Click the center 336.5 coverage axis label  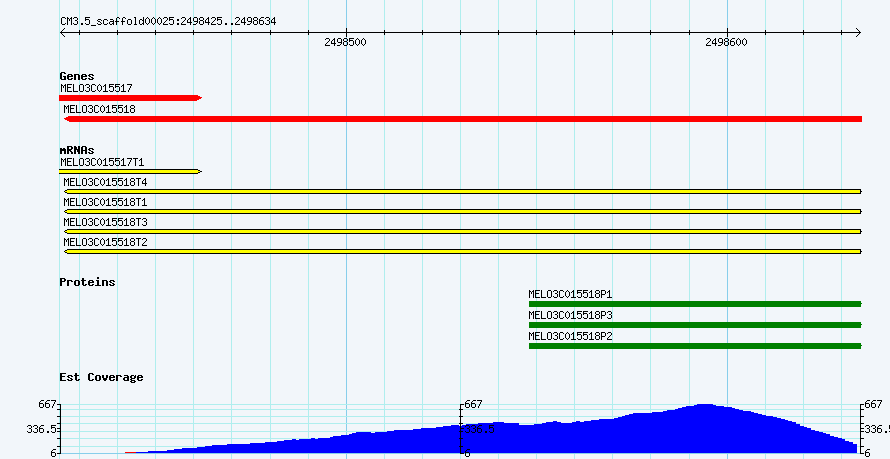tap(480, 429)
